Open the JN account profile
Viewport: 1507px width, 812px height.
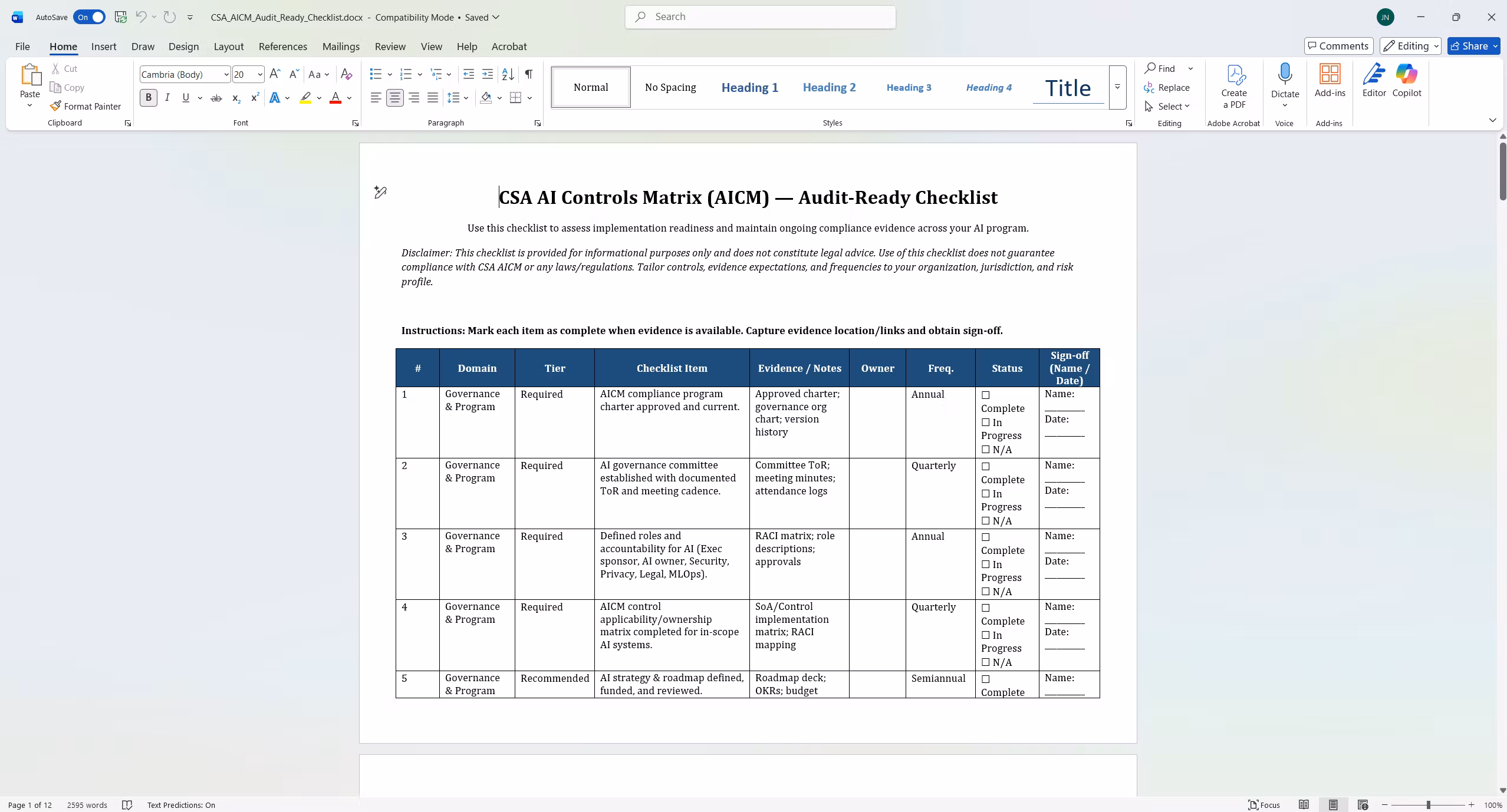1386,17
